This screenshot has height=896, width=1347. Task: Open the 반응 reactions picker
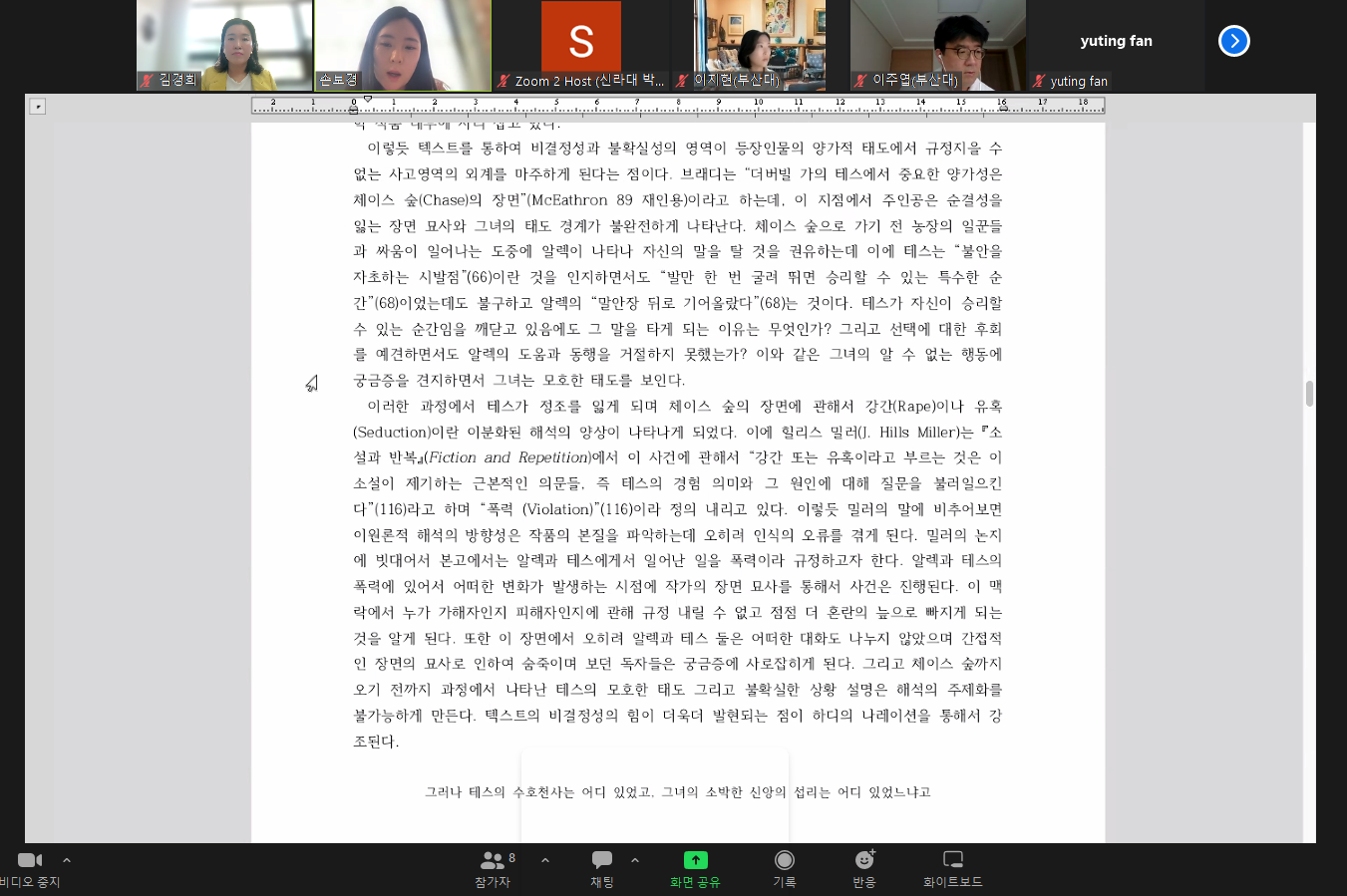click(x=864, y=868)
